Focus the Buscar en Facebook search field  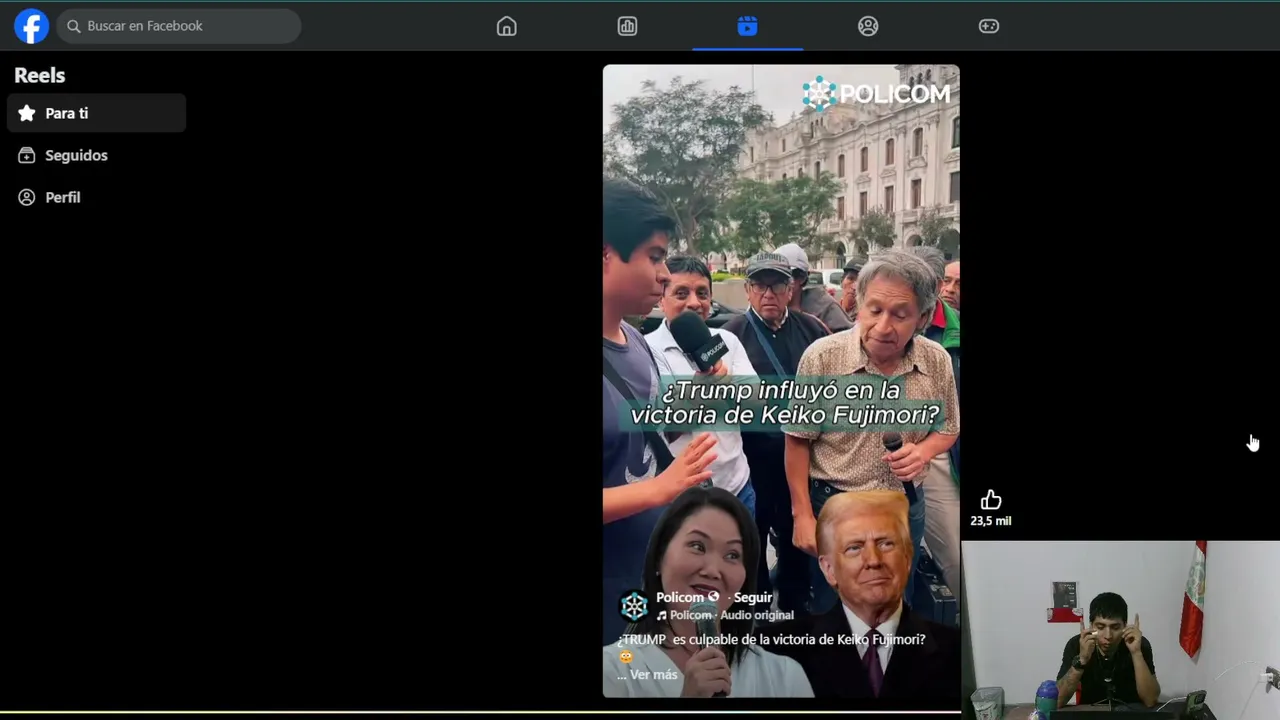[x=178, y=26]
